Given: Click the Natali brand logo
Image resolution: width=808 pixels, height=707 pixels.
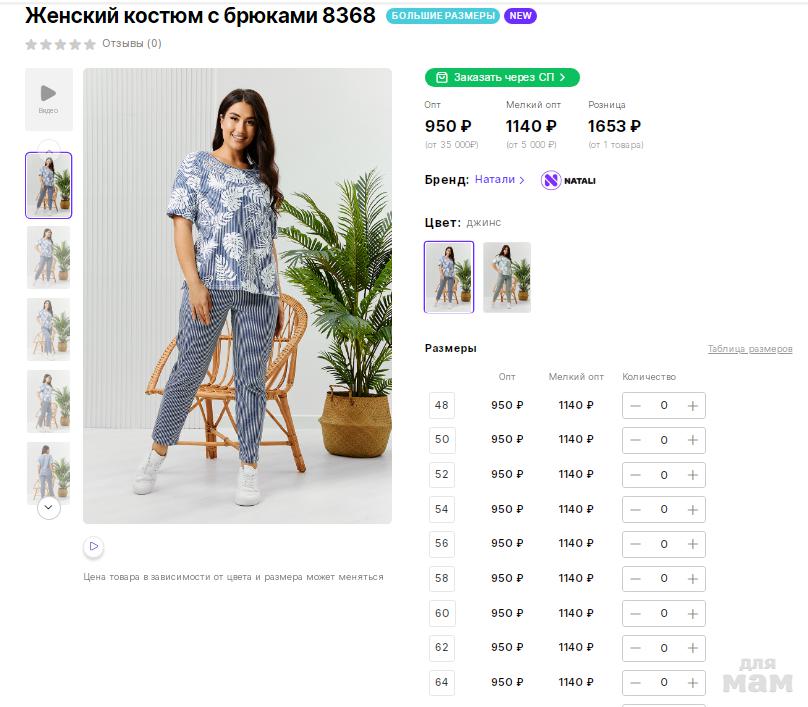Looking at the screenshot, I should click(x=568, y=180).
